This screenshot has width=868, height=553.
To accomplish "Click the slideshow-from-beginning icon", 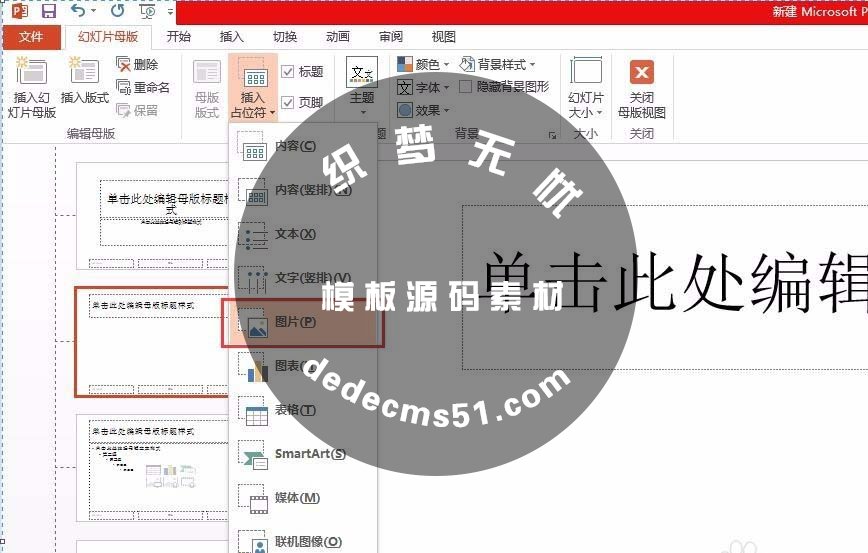I will [x=148, y=11].
